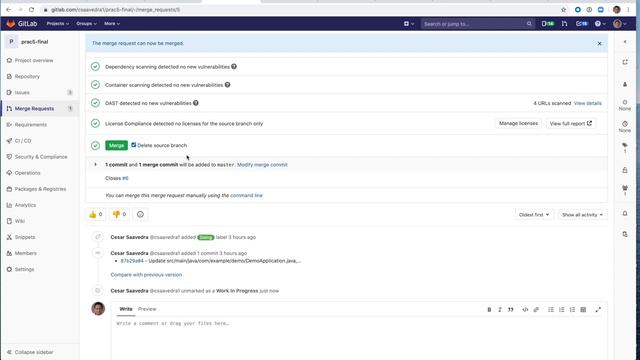
Task: Open commit 87b29a84 link
Action: tap(132, 261)
